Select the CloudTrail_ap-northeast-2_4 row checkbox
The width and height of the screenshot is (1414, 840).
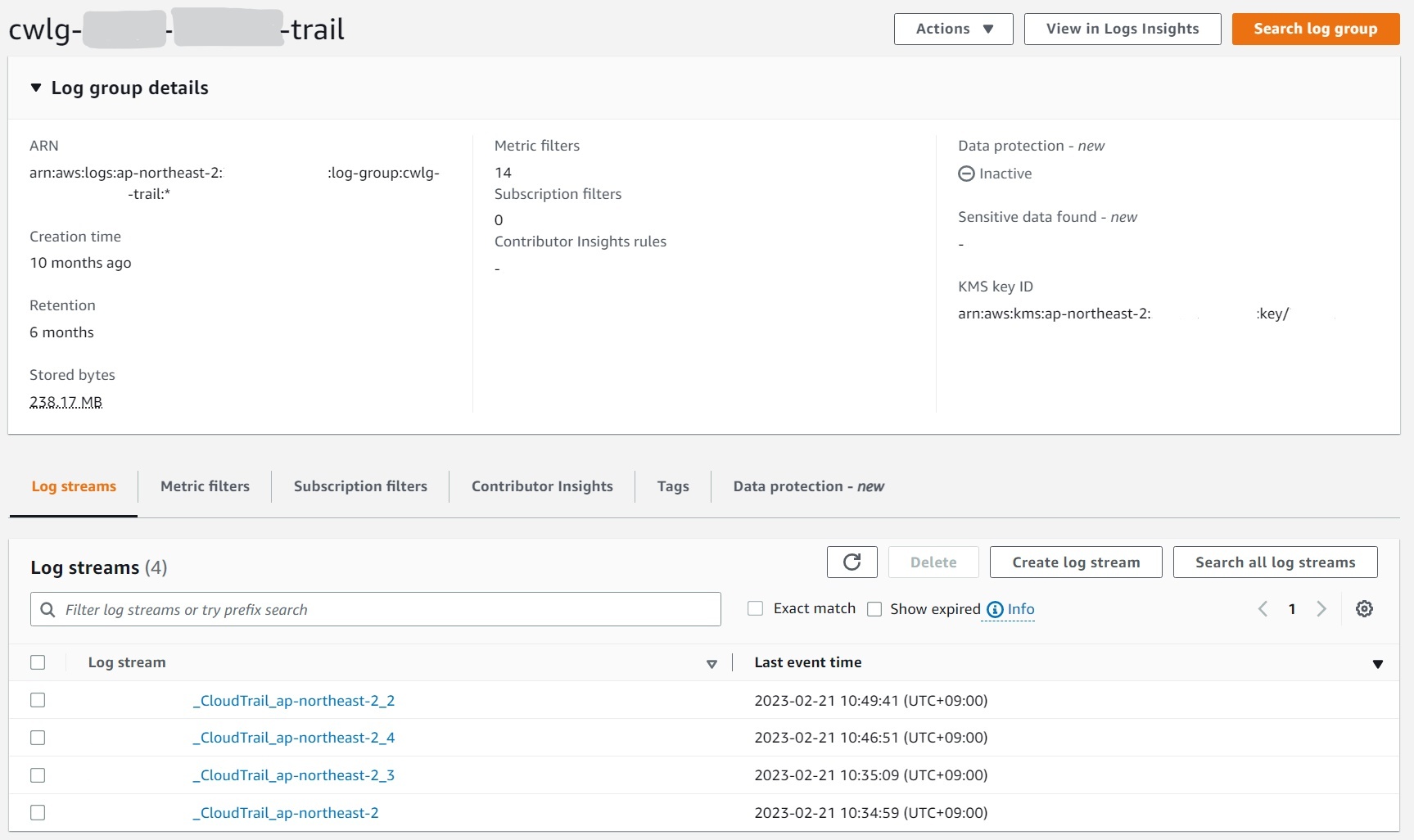coord(38,738)
